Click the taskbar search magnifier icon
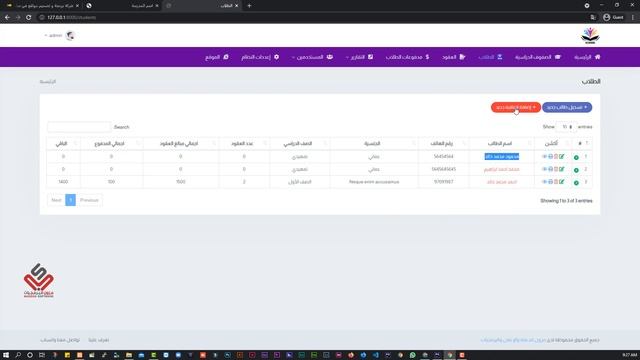The height and width of the screenshot is (360, 640). [x=18, y=355]
